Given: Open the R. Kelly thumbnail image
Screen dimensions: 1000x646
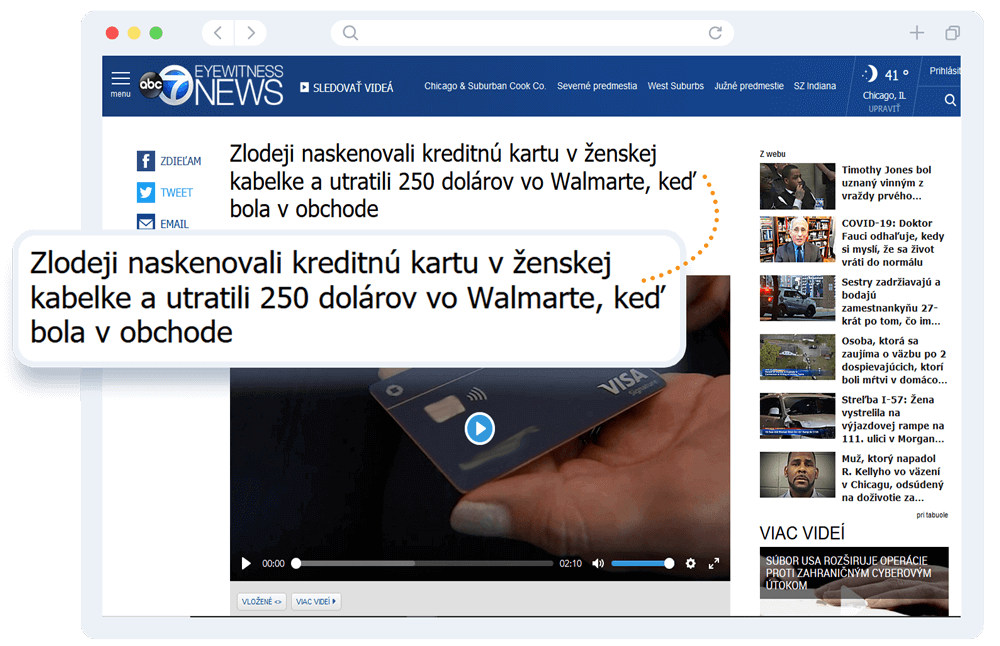Looking at the screenshot, I should (797, 475).
